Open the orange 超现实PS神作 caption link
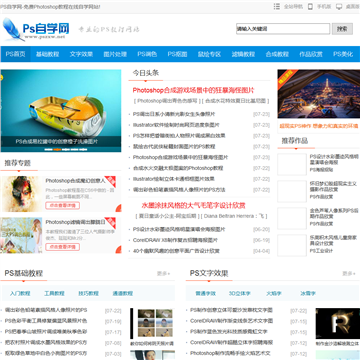 (x=319, y=126)
